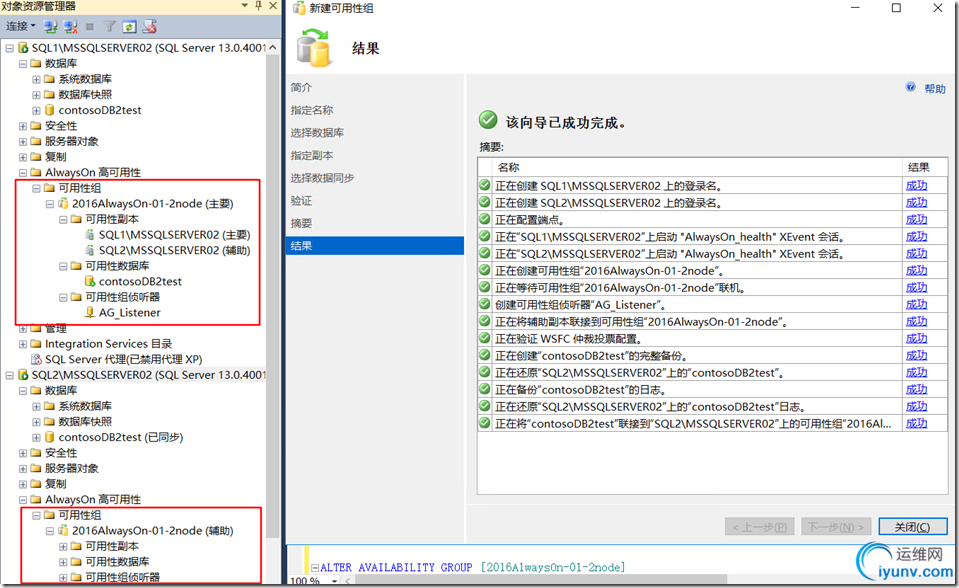Select SQL Server 代理(已禁用代理 XP) item
Image resolution: width=959 pixels, height=588 pixels.
pos(124,359)
